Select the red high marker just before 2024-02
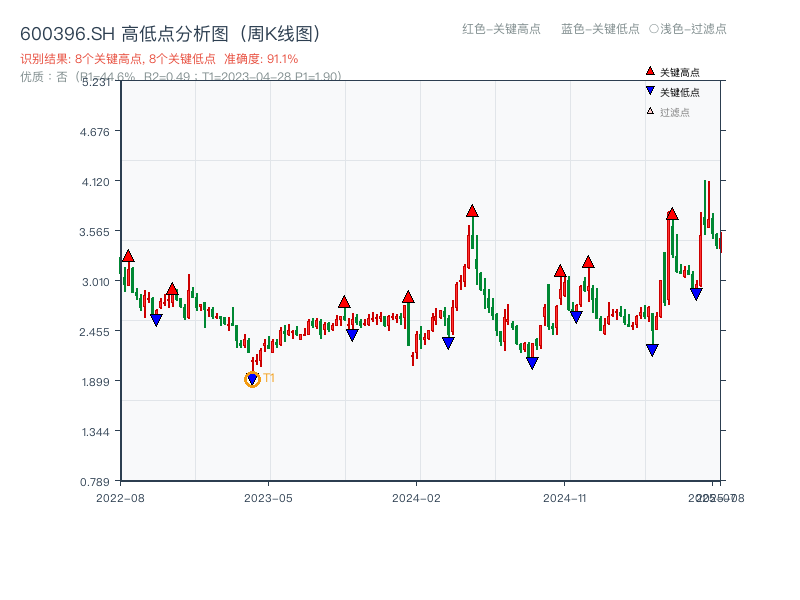The width and height of the screenshot is (800, 600). point(408,297)
